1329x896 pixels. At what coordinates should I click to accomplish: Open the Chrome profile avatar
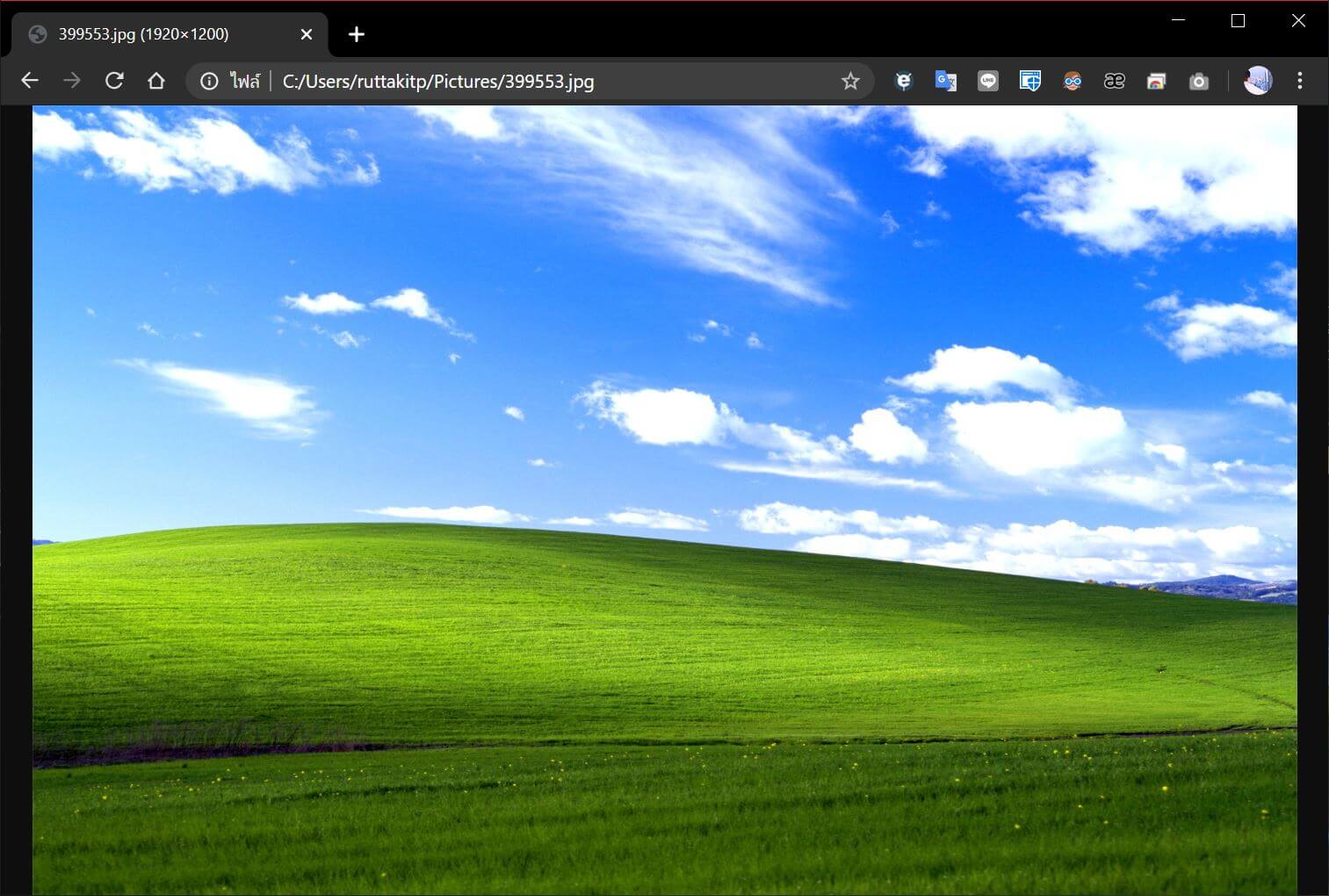(1258, 81)
